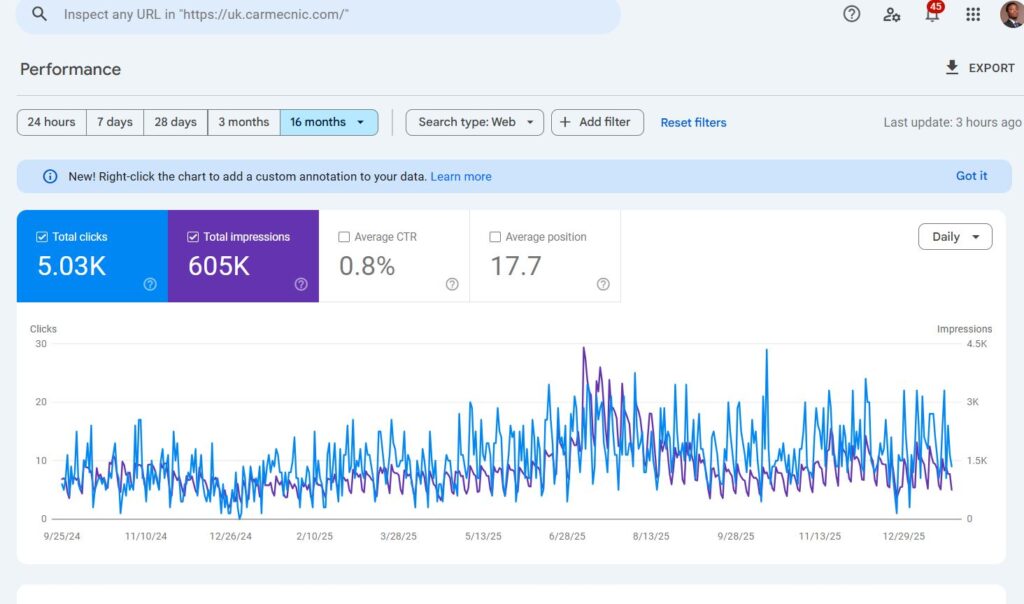Select the 28 days range tab
Image resolution: width=1024 pixels, height=604 pixels.
[x=176, y=122]
